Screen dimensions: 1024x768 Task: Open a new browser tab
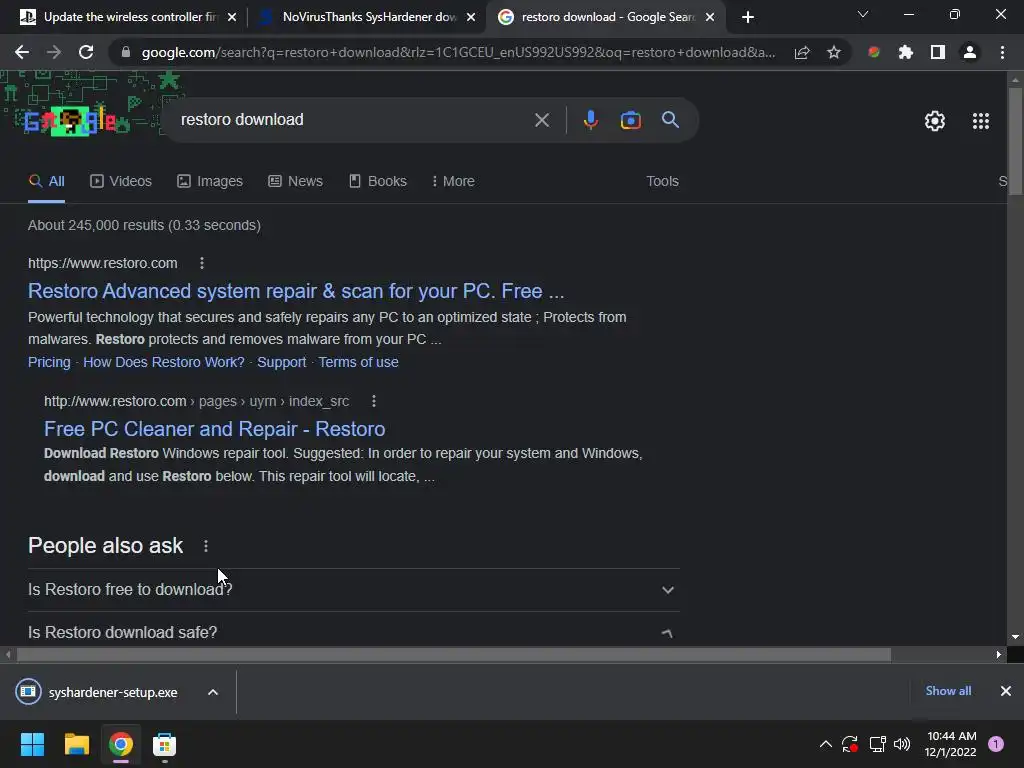[x=748, y=17]
